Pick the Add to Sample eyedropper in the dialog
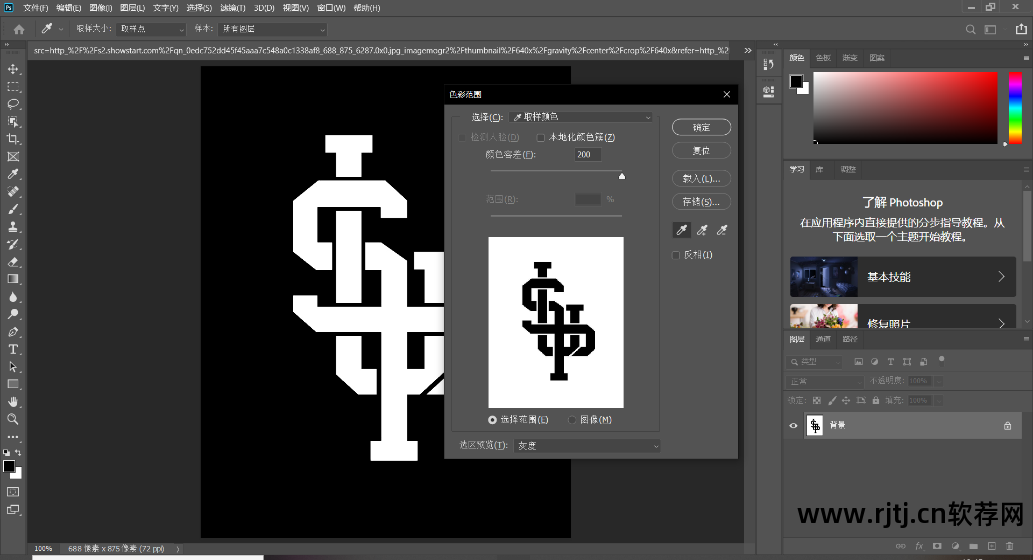Viewport: 1033px width, 560px height. (x=702, y=230)
